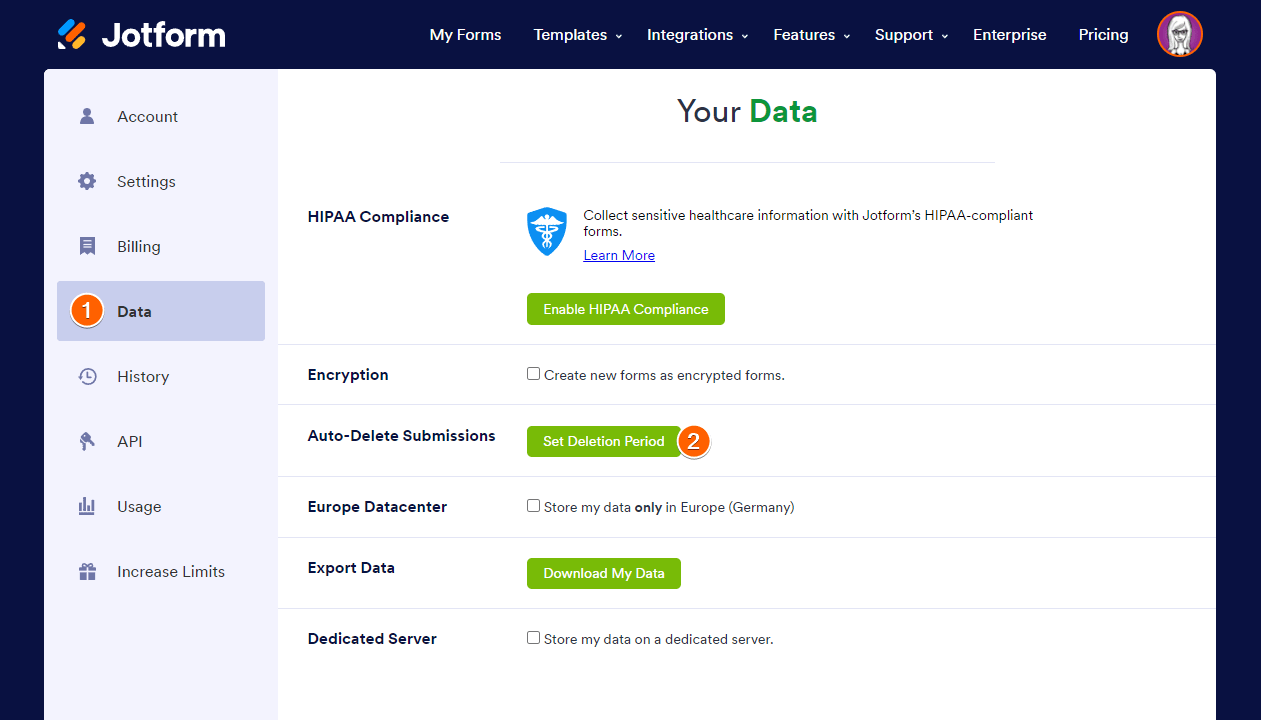The height and width of the screenshot is (720, 1261).
Task: Check Store my data on dedicated server
Action: click(x=533, y=638)
